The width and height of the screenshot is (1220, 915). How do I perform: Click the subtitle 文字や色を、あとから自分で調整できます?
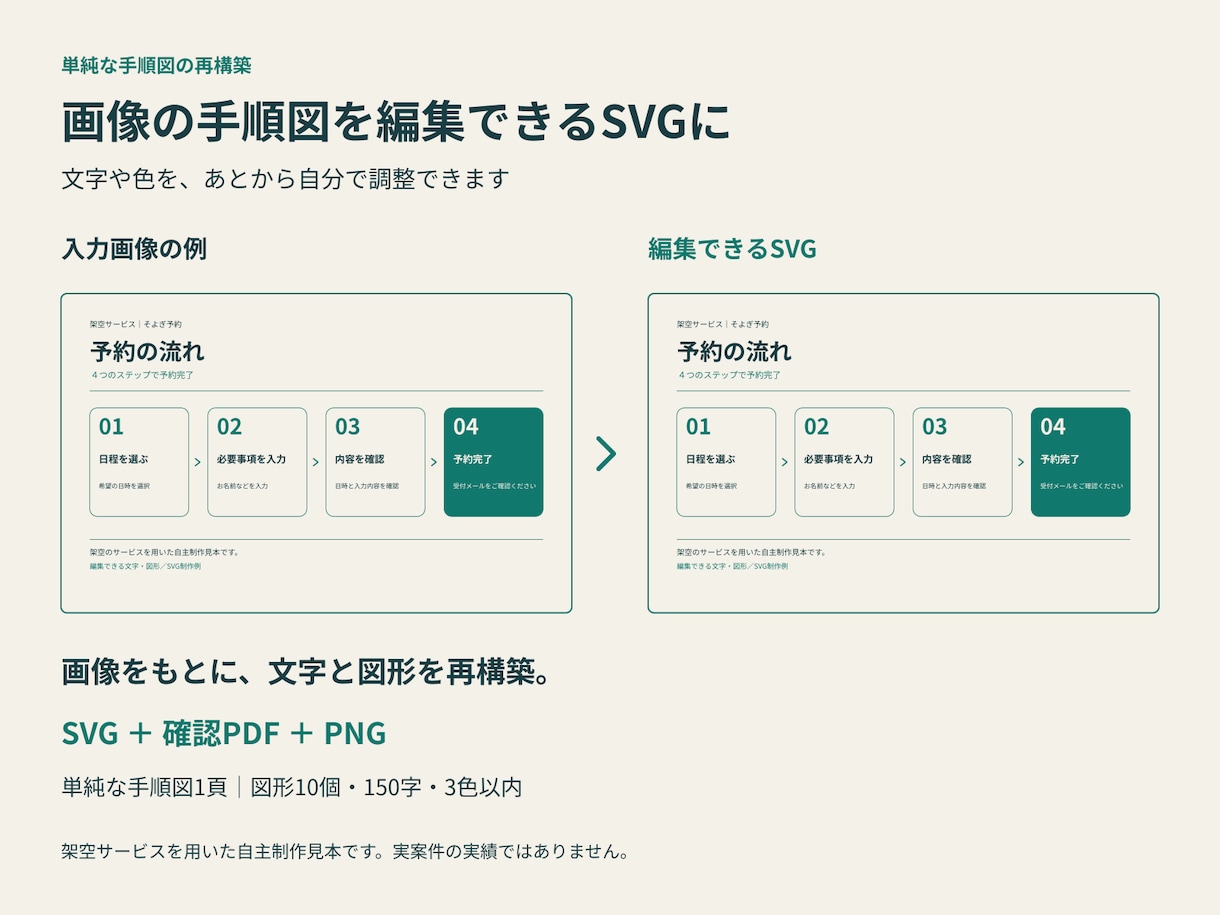[x=286, y=179]
